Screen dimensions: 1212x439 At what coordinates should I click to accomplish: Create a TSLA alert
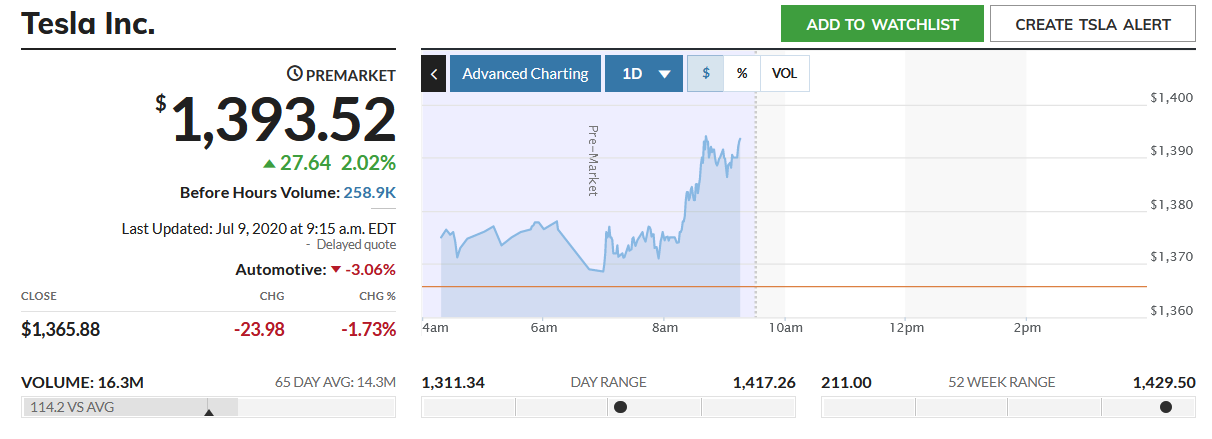click(x=1093, y=24)
